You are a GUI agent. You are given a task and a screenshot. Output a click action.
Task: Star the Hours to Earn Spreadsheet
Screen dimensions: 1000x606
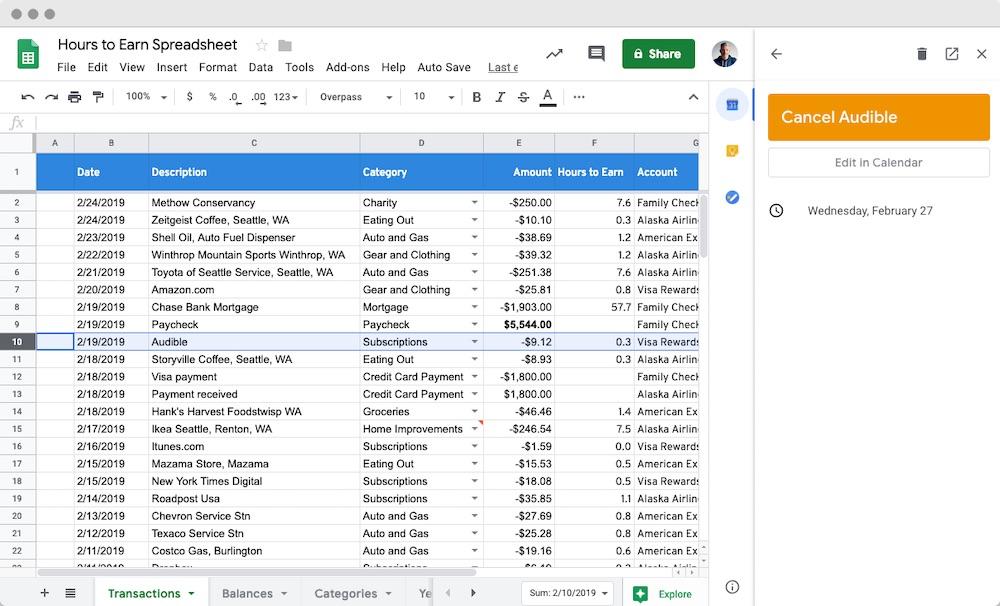pyautogui.click(x=261, y=45)
